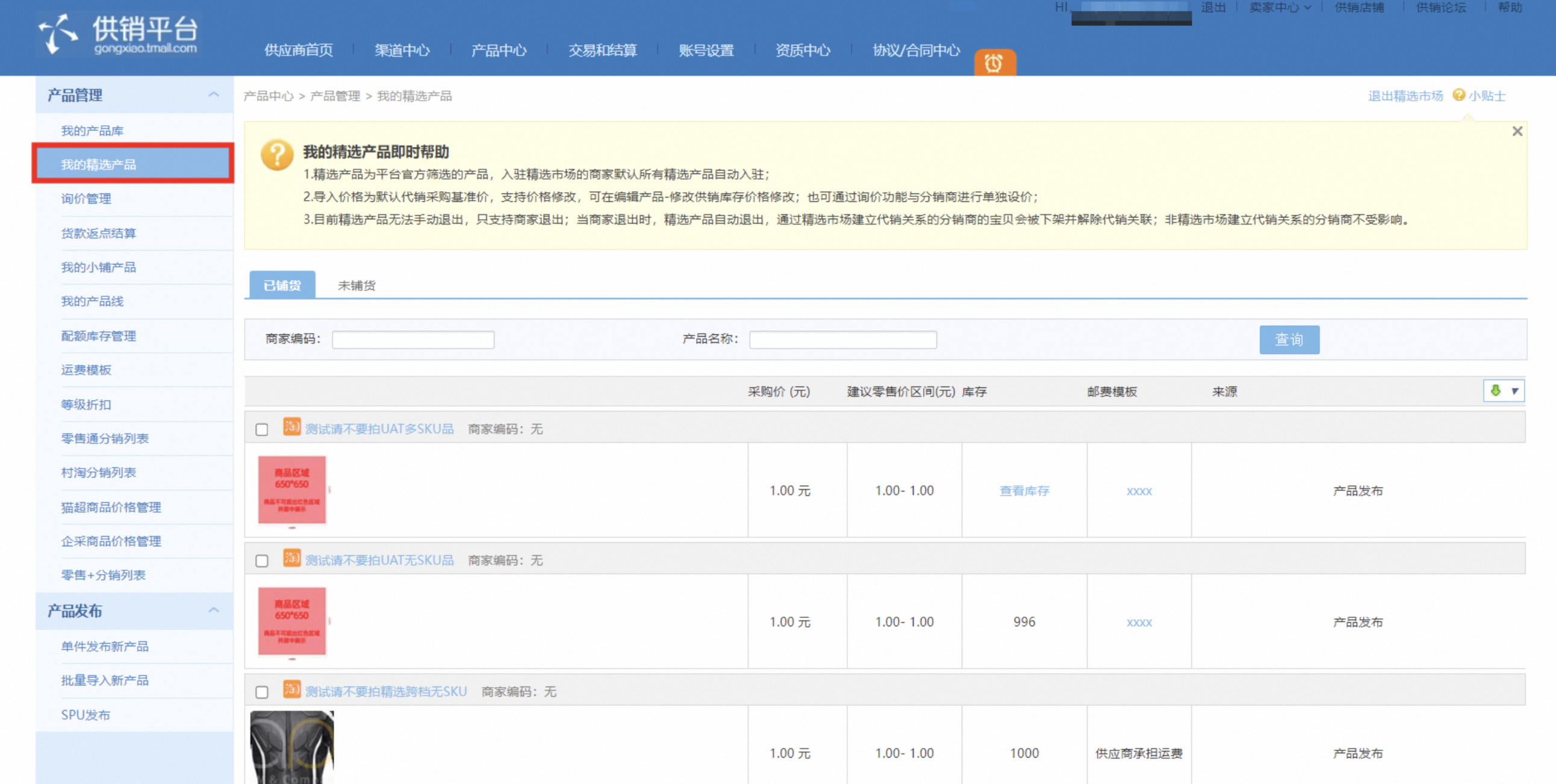Click the orange alarm clock reminder icon

point(994,63)
